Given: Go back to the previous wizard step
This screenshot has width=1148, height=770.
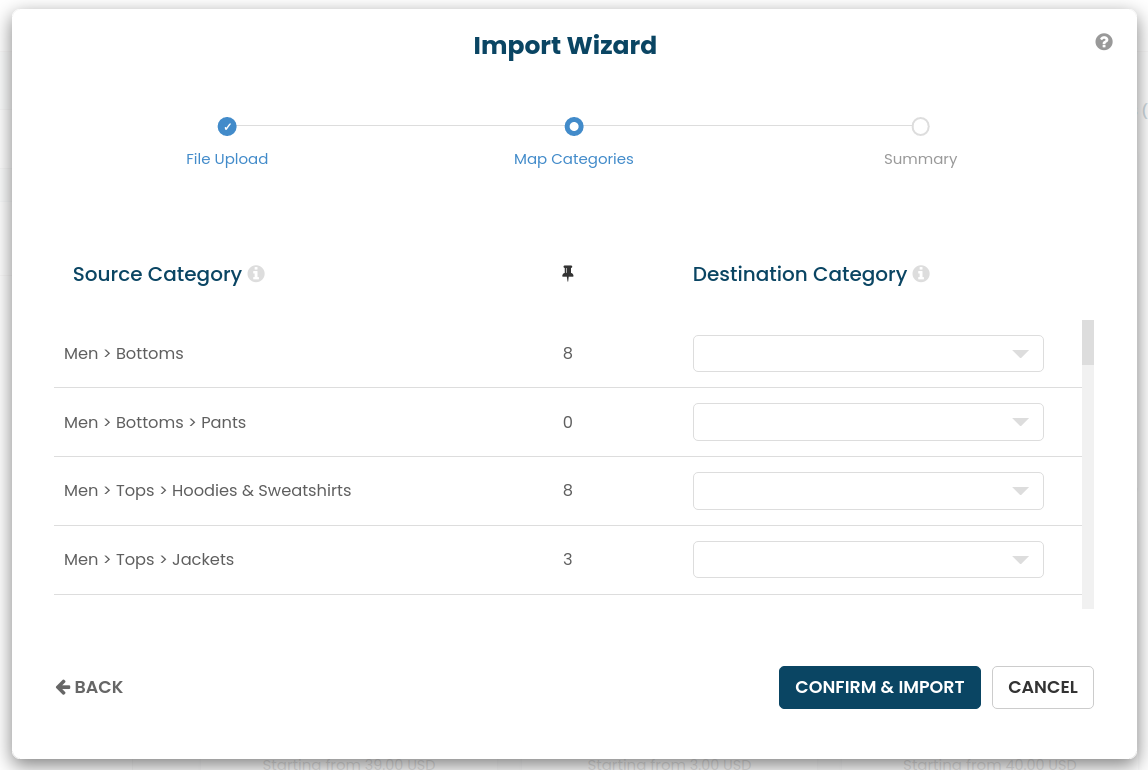Looking at the screenshot, I should click(90, 687).
